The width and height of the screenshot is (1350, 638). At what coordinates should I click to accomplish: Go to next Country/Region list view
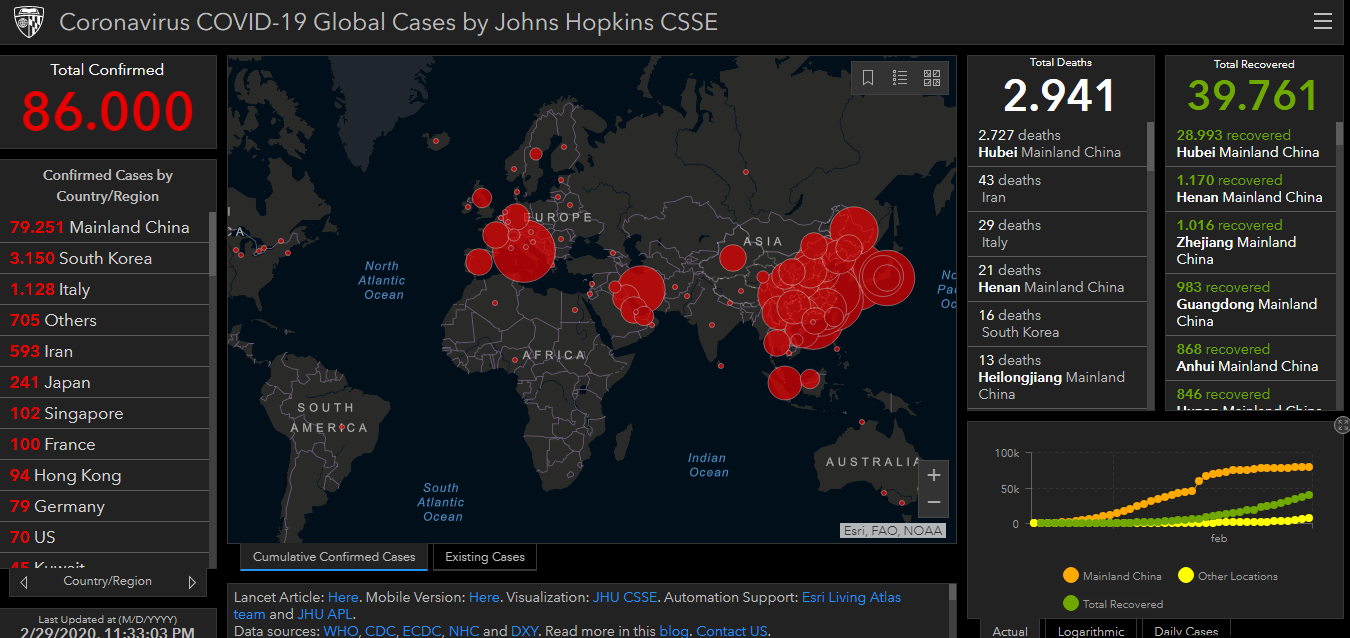pyautogui.click(x=192, y=582)
